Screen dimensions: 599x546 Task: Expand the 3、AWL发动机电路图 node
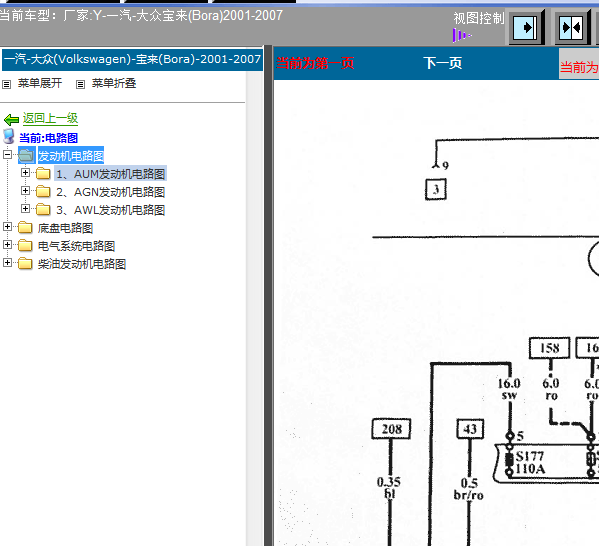tap(25, 209)
